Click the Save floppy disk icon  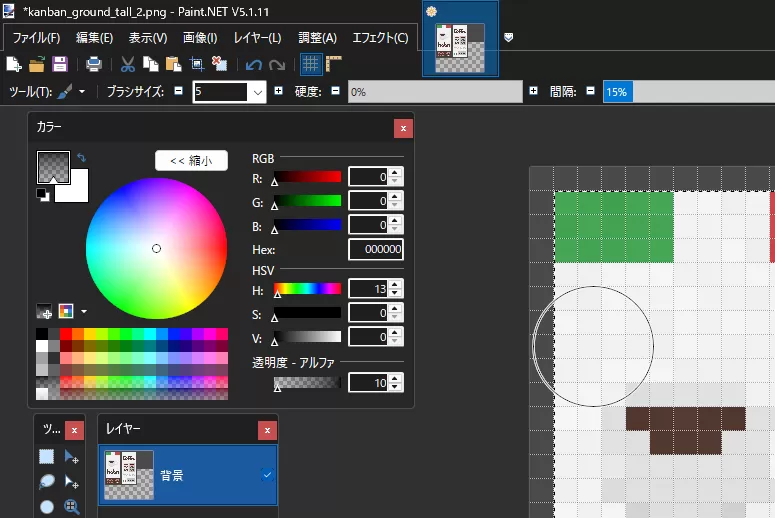[x=59, y=64]
